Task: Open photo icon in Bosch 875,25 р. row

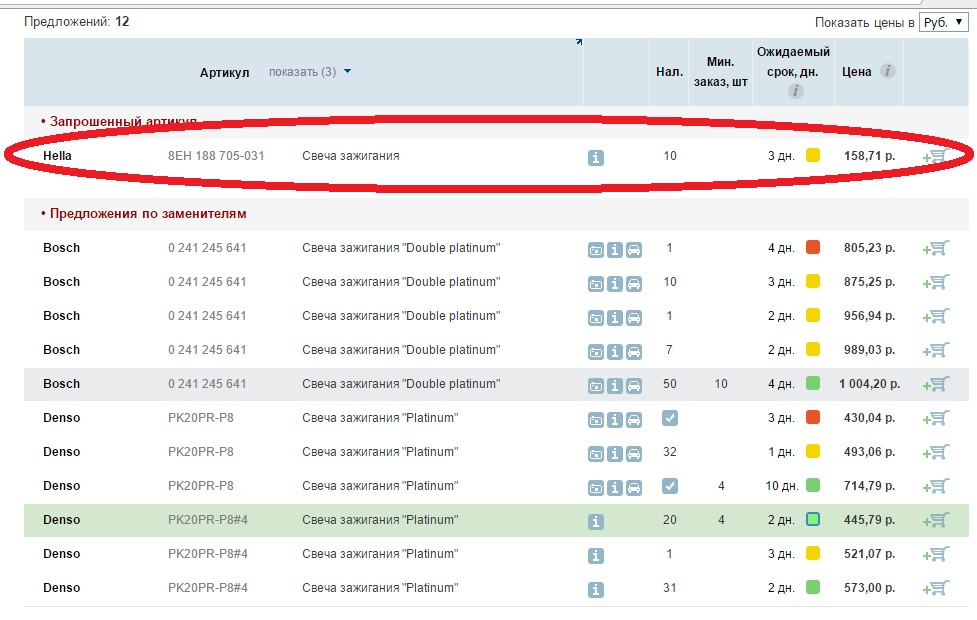Action: pyautogui.click(x=596, y=283)
